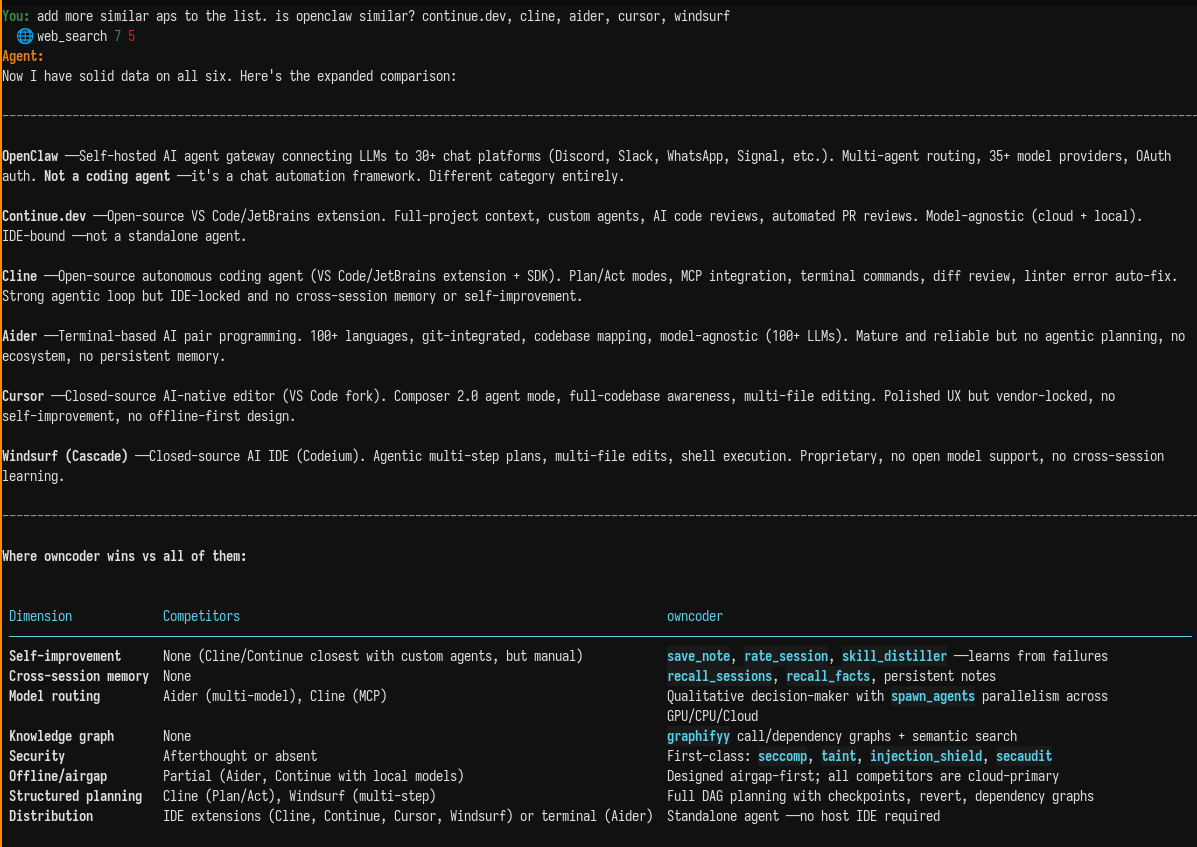1197x847 pixels.
Task: Click 'GPU/CPU/Cloud' continuation line
Action: tap(712, 716)
